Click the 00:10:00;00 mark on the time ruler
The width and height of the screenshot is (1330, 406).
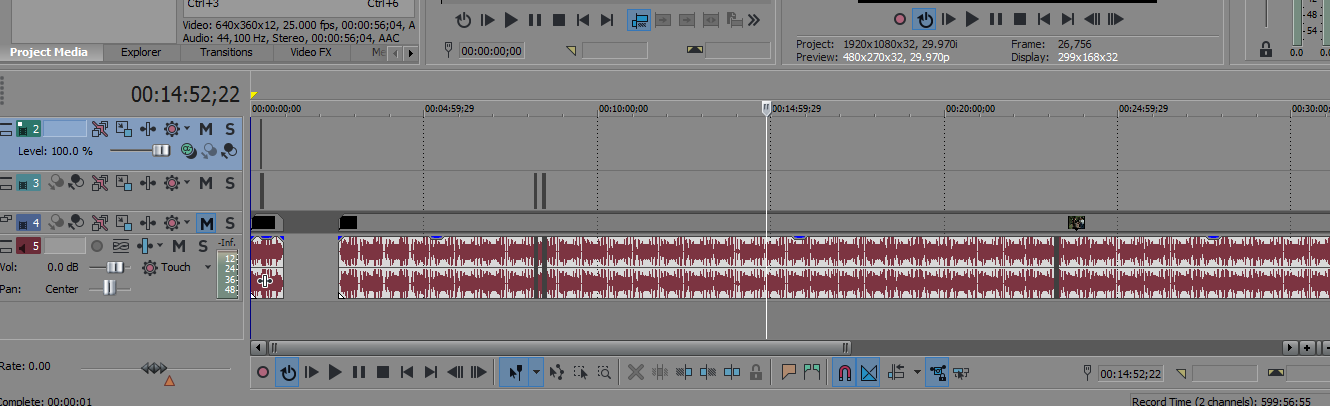624,108
